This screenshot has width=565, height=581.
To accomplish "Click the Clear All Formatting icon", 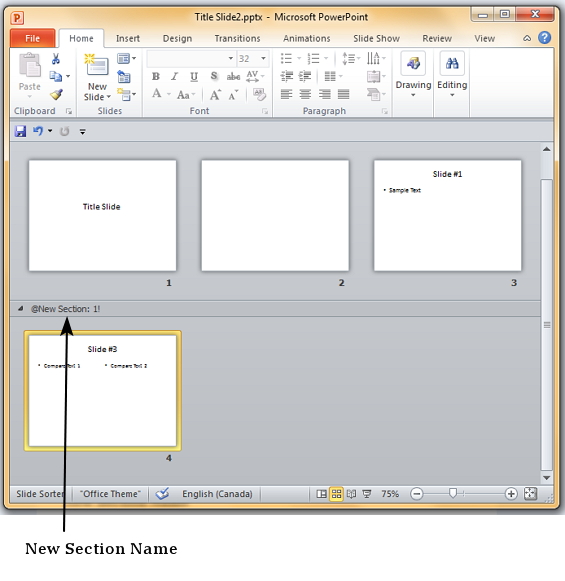I will (x=259, y=94).
